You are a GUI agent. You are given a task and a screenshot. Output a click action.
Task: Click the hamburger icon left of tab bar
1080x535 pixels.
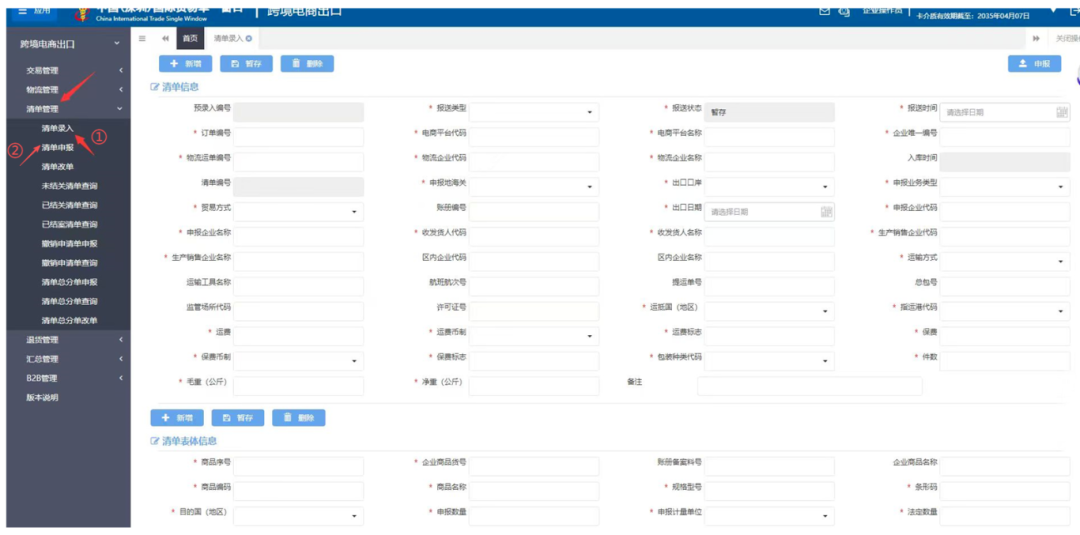point(142,38)
